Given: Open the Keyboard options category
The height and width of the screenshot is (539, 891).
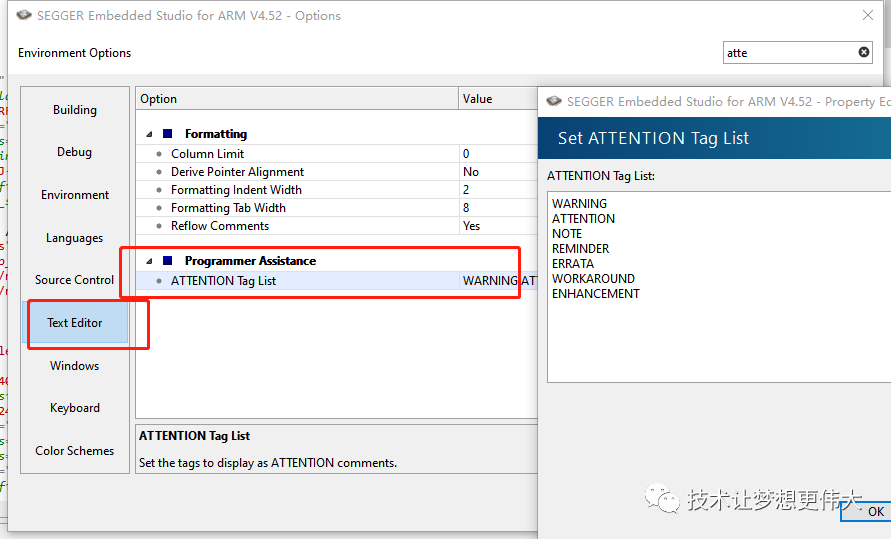Looking at the screenshot, I should (74, 408).
